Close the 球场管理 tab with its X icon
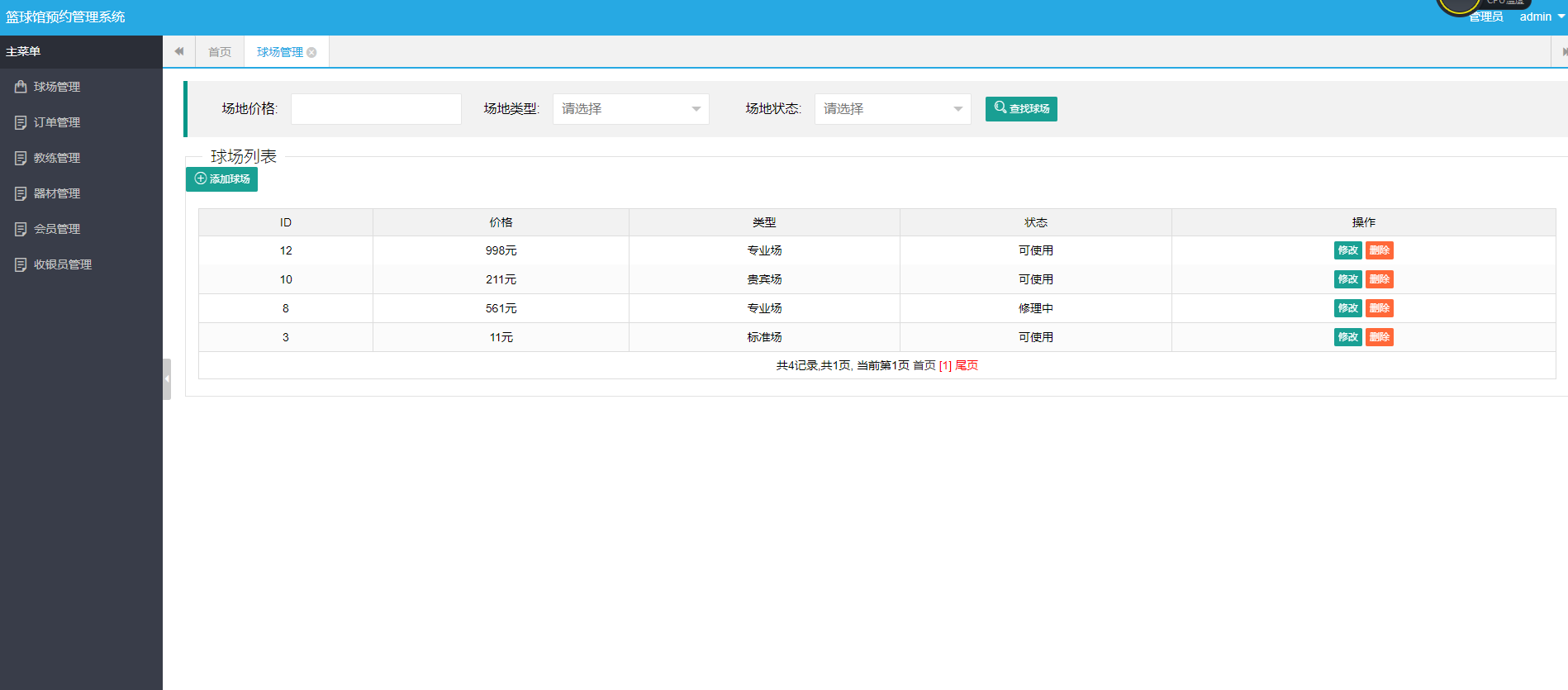The image size is (1568, 690). (x=311, y=52)
